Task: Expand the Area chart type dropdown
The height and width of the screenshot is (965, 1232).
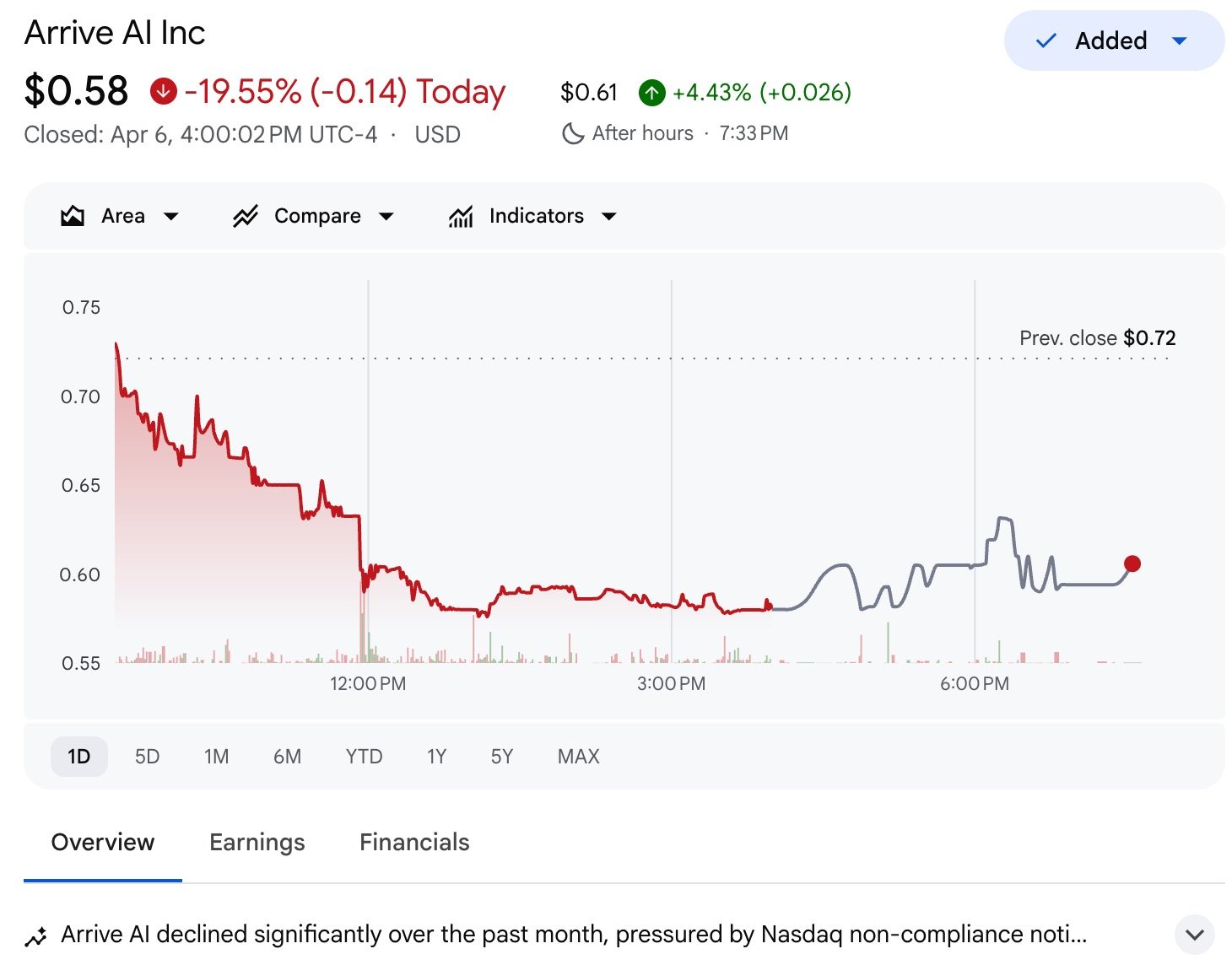Action: point(172,216)
